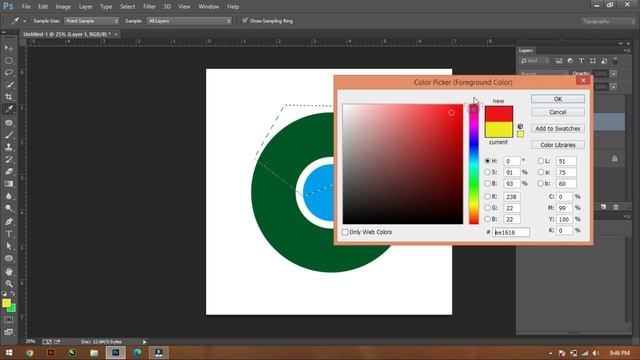Open the Filter menu
This screenshot has height=360, width=640.
[149, 7]
